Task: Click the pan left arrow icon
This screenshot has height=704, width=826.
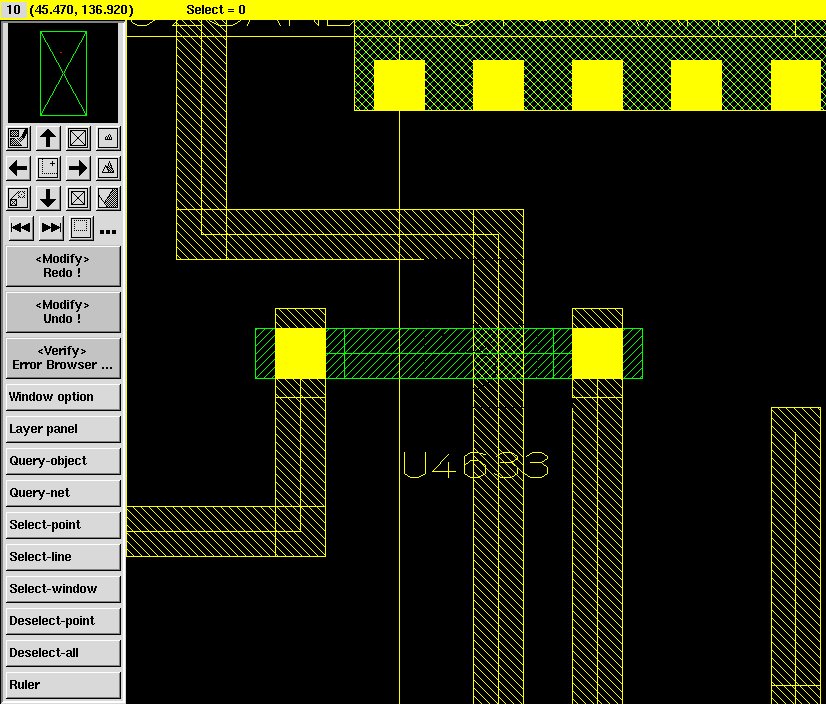Action: click(x=18, y=168)
